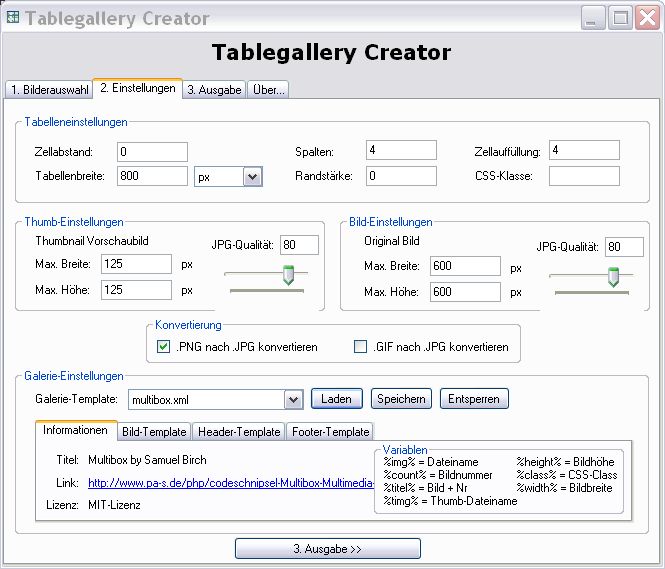The height and width of the screenshot is (569, 665).
Task: Select the Über... tab
Action: coord(267,89)
